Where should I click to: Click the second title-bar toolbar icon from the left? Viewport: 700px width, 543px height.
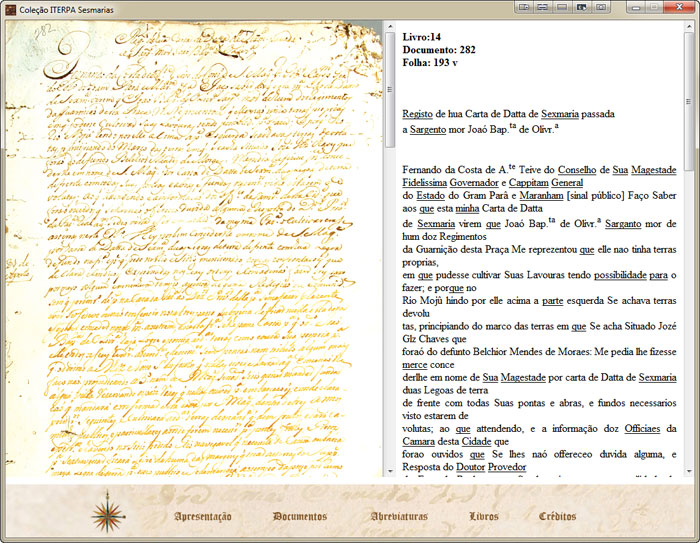(x=542, y=7)
